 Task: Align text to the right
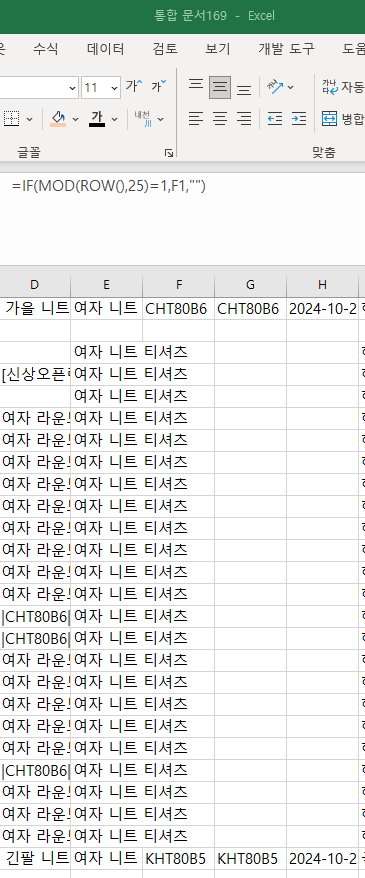244,119
